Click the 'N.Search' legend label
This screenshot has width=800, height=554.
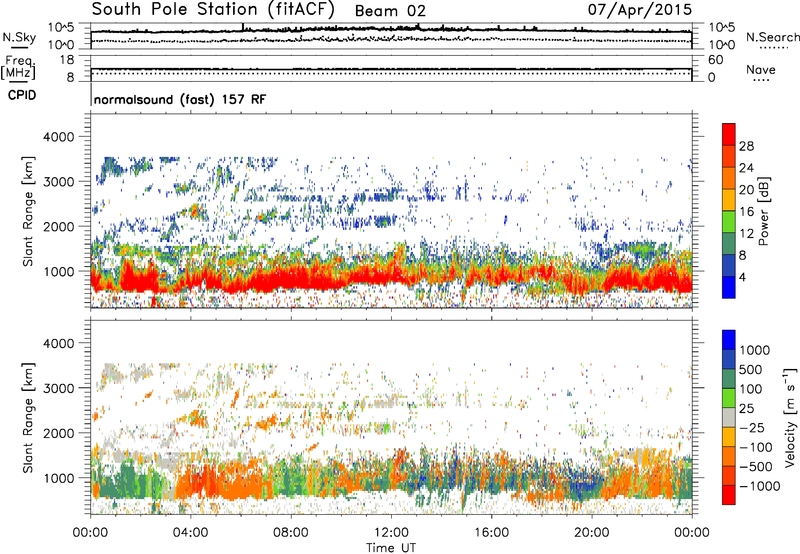coord(772,37)
